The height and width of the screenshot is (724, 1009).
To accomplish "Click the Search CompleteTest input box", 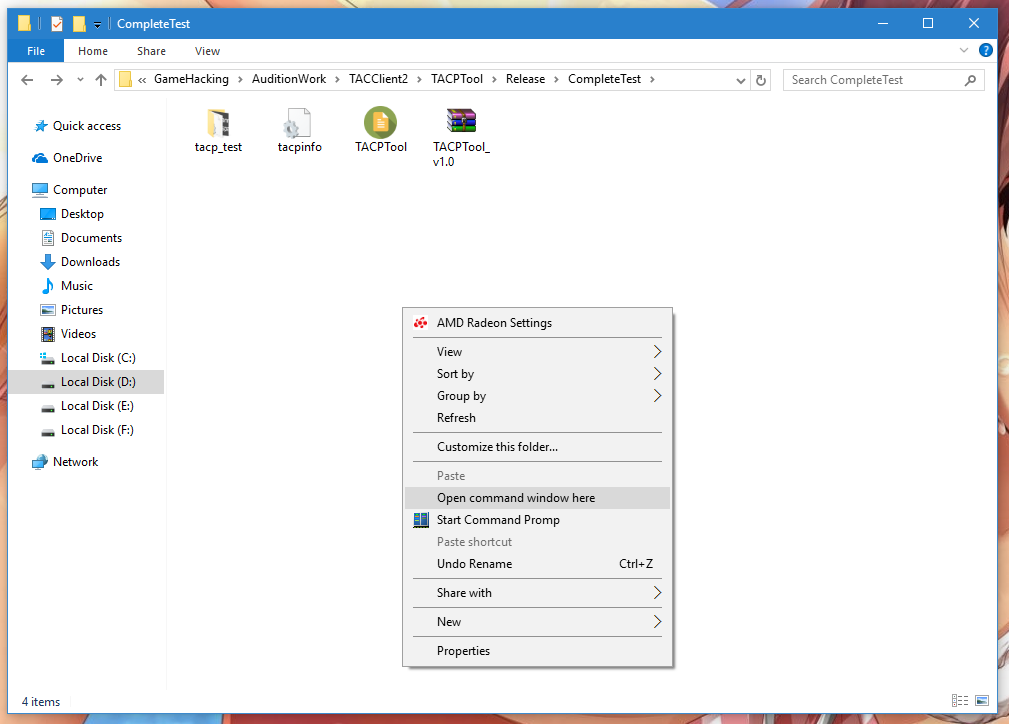I will [875, 80].
